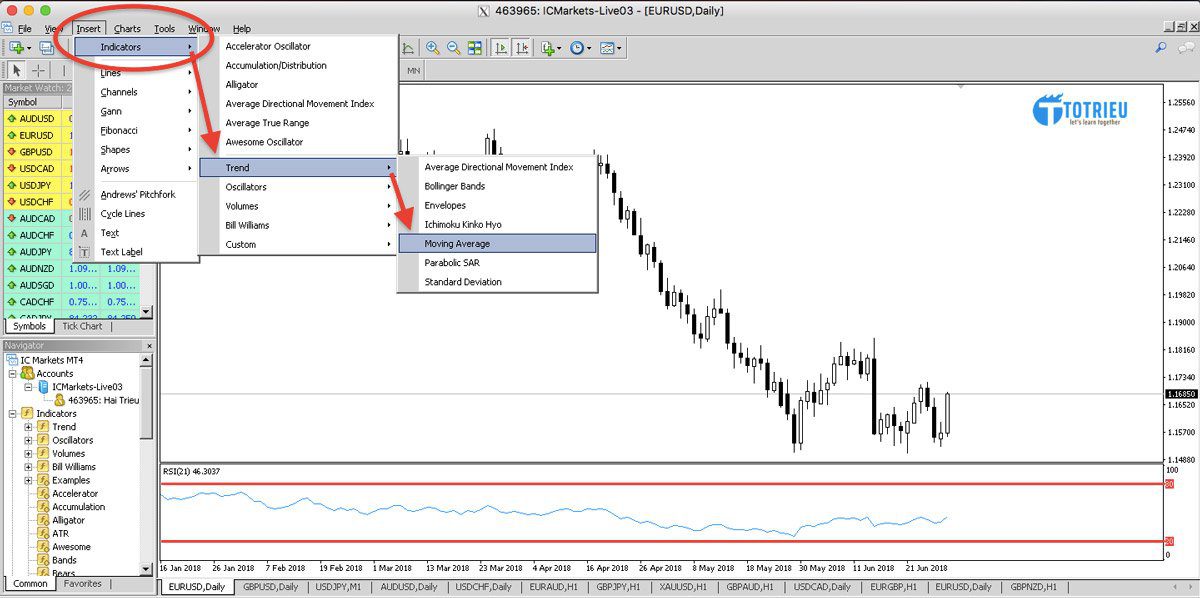Select the cursor arrow tool
Screen dimensions: 1200x598
coord(16,70)
